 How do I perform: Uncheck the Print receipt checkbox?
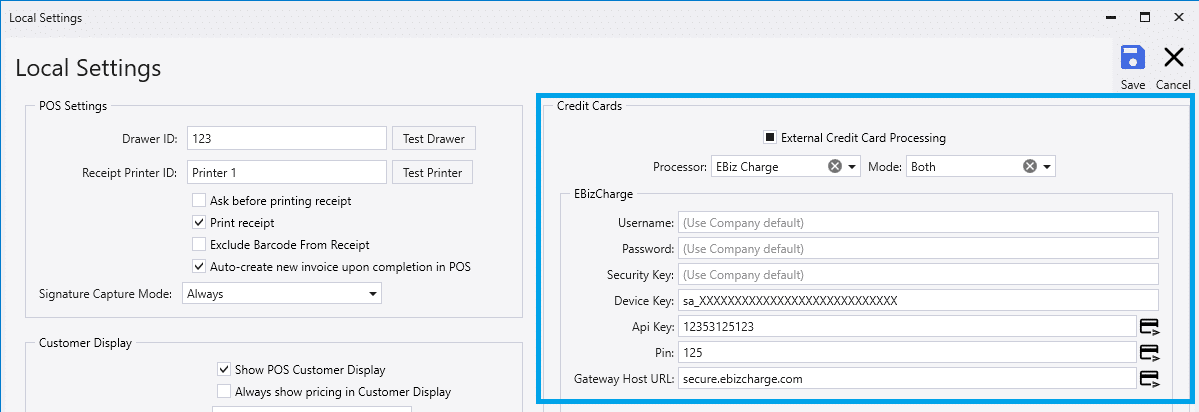click(199, 222)
